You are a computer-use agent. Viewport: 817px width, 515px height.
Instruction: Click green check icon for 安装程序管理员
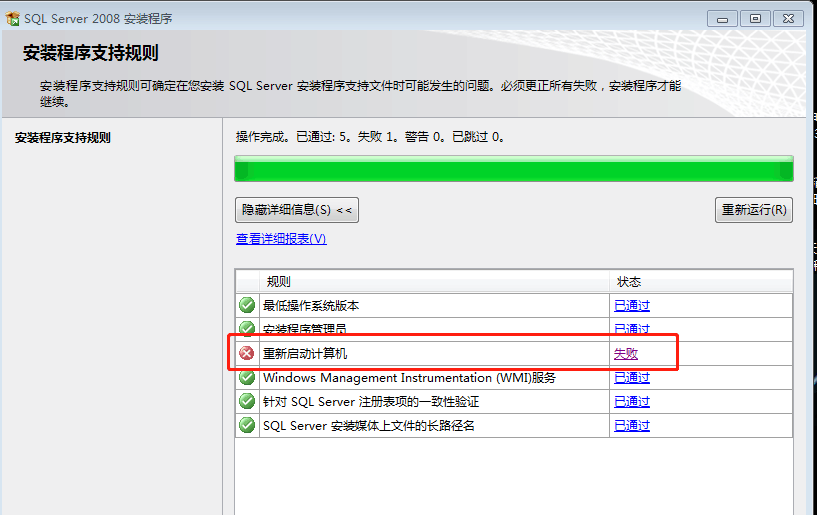pos(247,328)
